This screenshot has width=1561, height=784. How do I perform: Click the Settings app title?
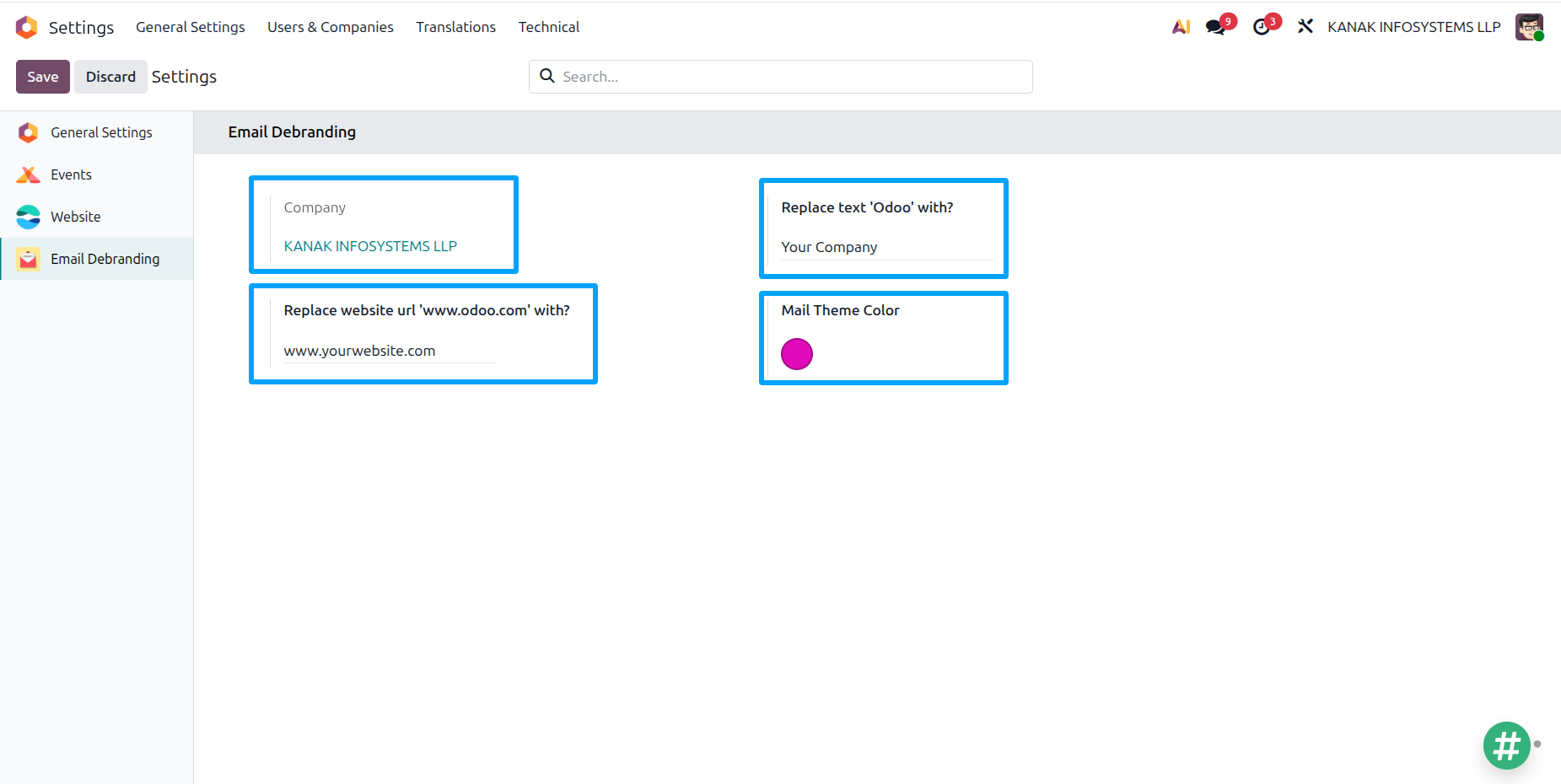[81, 27]
